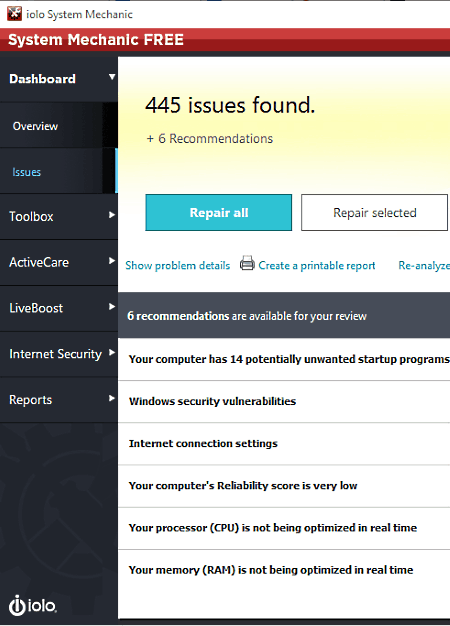
Task: Select 'Reliability score is very low' row
Action: [x=284, y=486]
